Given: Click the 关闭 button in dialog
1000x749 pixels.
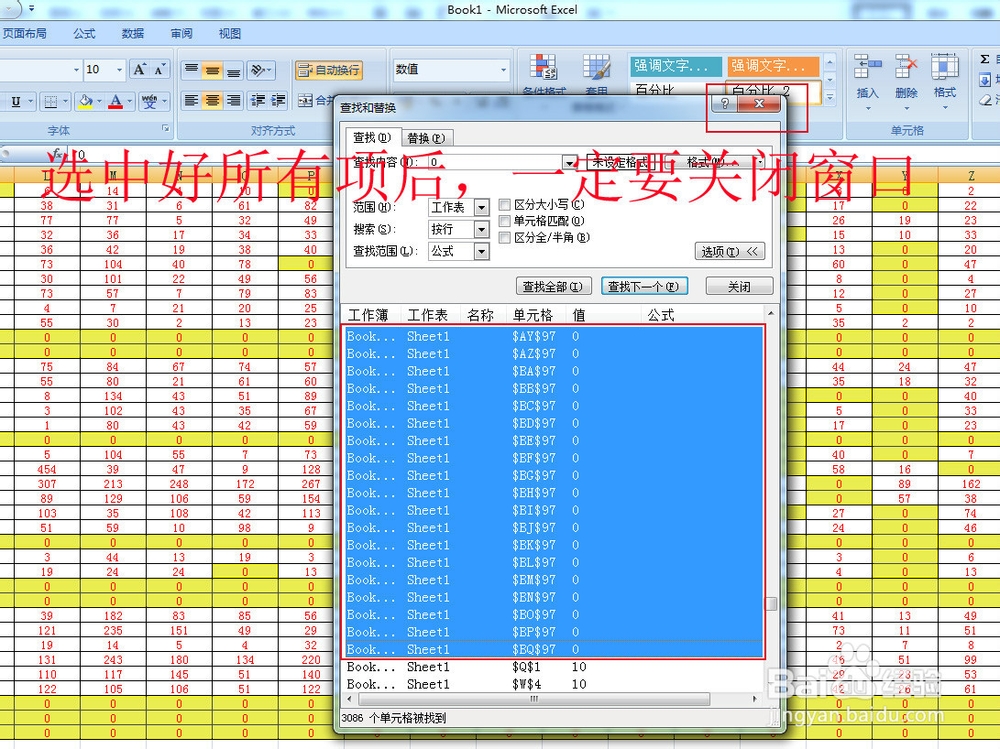Looking at the screenshot, I should (x=739, y=286).
